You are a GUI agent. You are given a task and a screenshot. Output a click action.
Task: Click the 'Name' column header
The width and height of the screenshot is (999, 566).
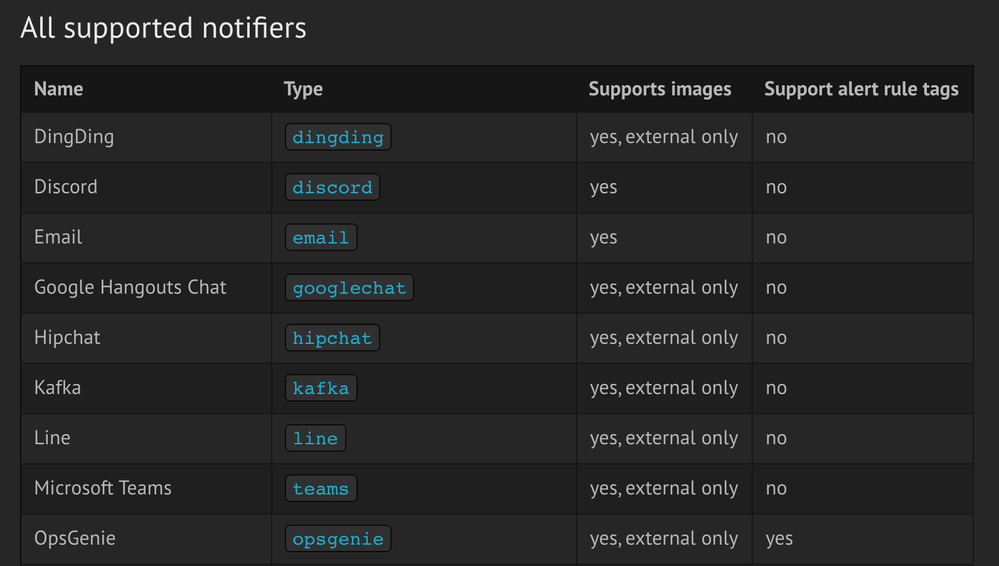pyautogui.click(x=58, y=89)
